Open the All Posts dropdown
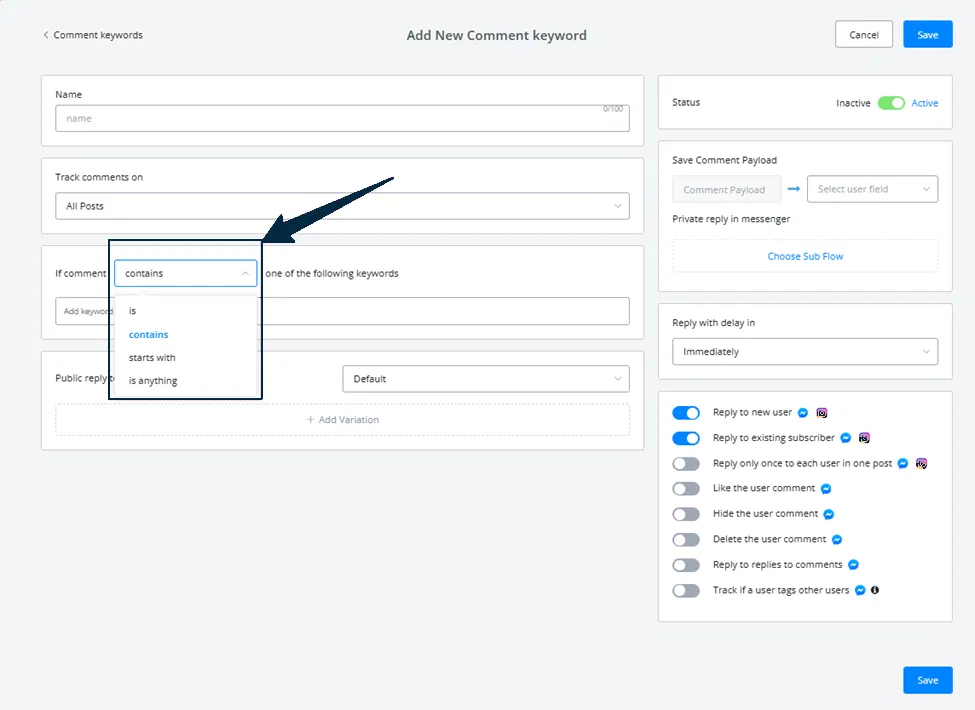This screenshot has width=975, height=710. 342,206
